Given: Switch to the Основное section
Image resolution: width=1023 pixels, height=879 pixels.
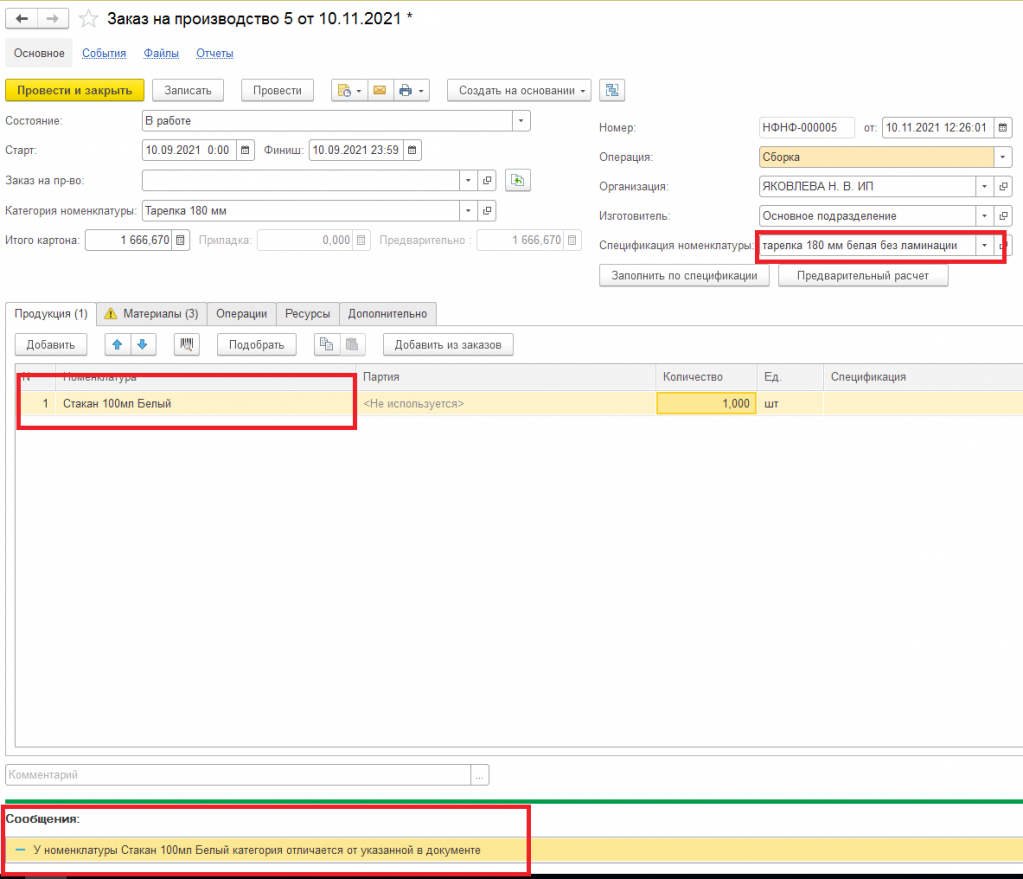Looking at the screenshot, I should 39,54.
